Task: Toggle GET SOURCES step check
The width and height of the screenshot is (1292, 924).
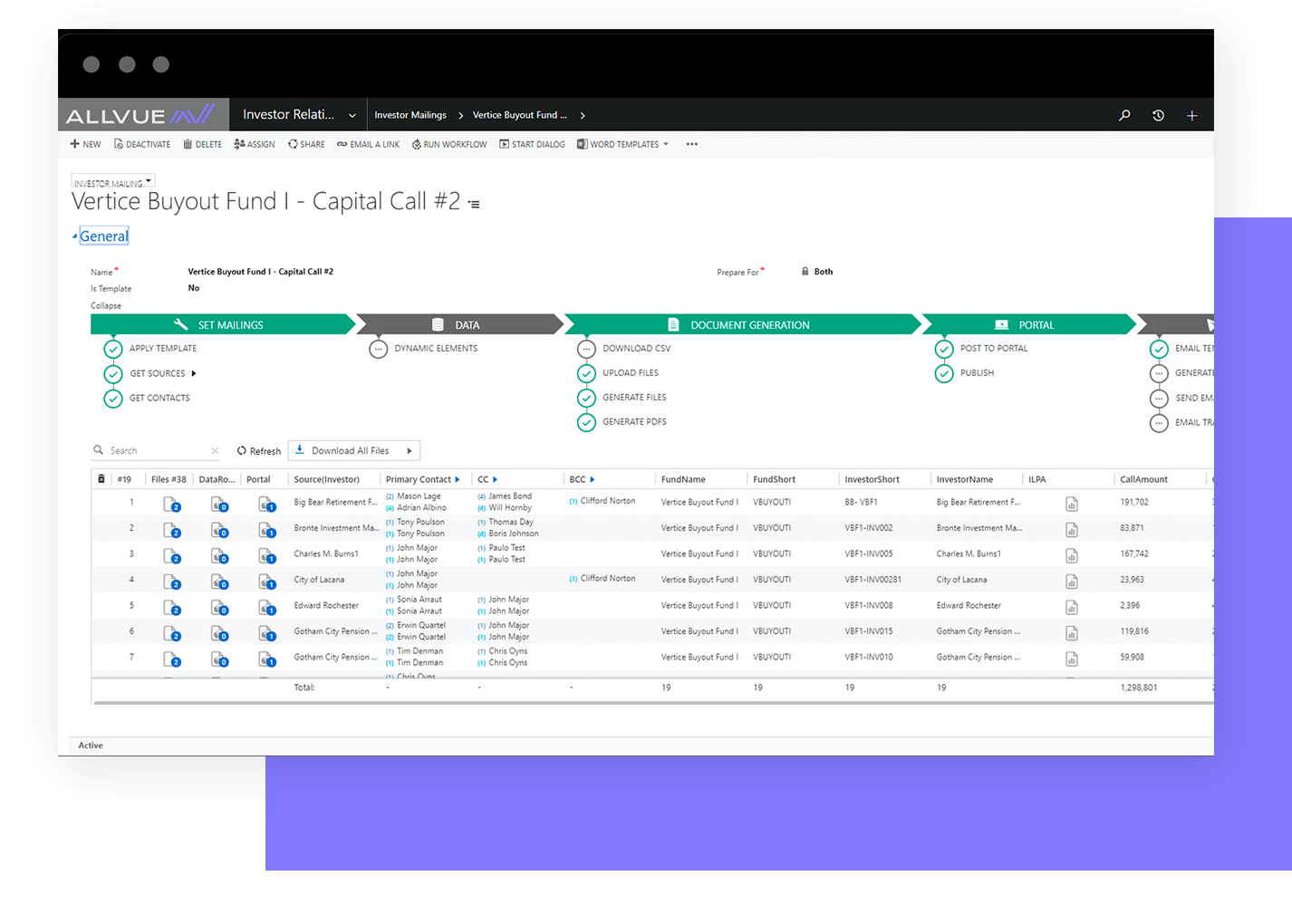Action: (x=113, y=373)
